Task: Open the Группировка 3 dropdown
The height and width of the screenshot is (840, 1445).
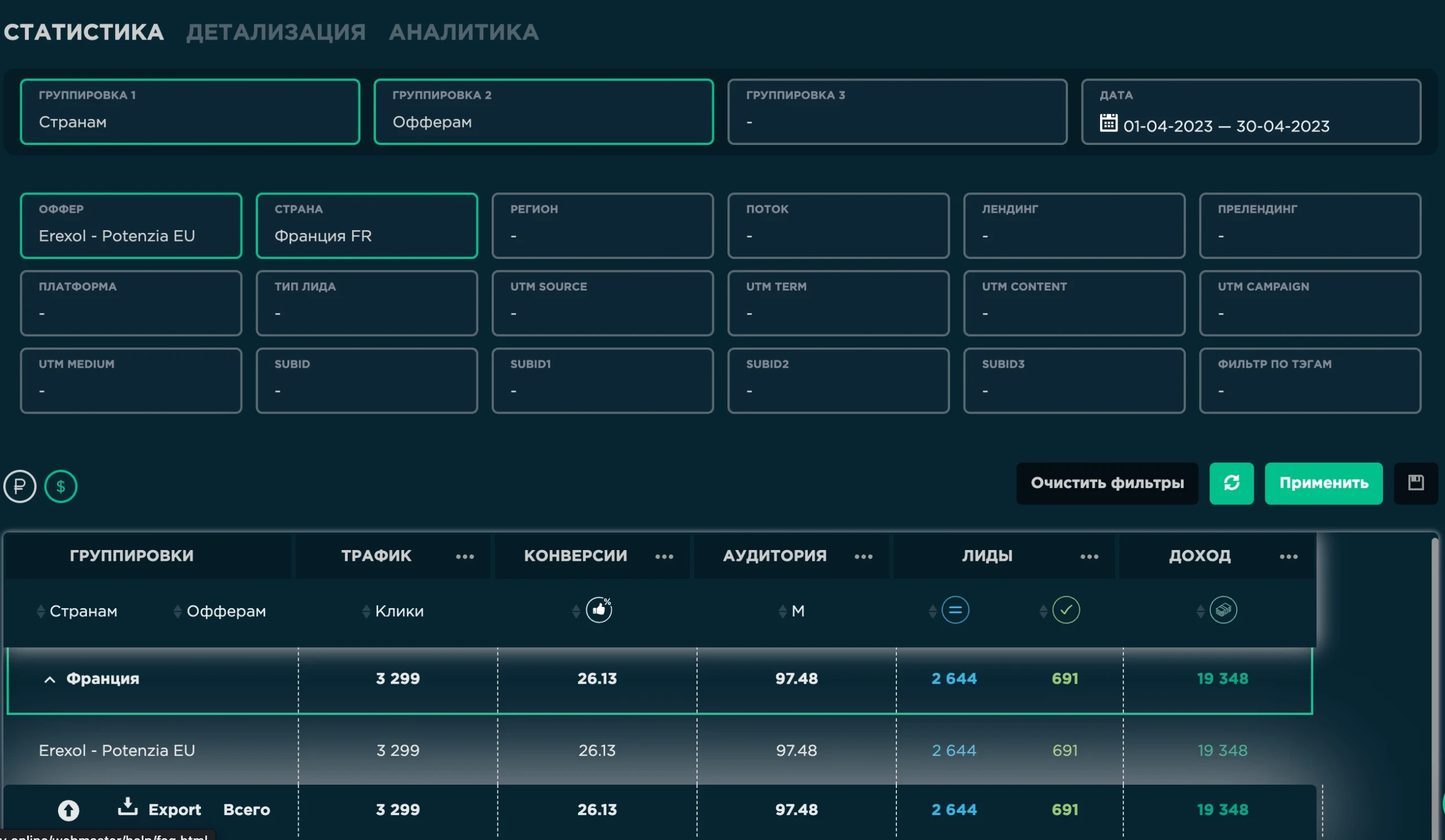Action: click(897, 111)
